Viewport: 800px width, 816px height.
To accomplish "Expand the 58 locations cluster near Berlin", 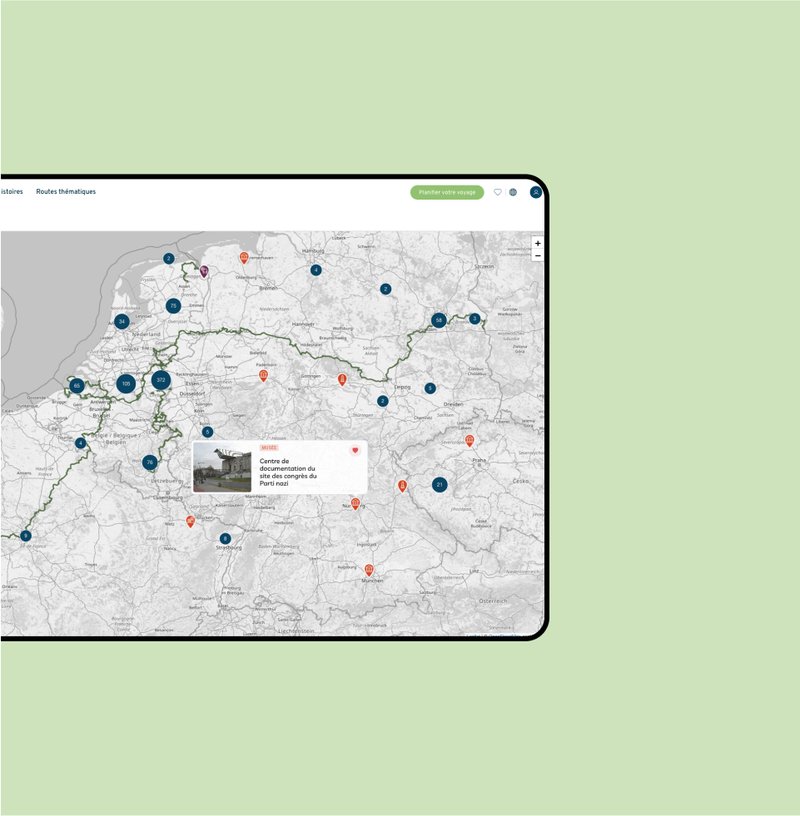I will pos(438,320).
